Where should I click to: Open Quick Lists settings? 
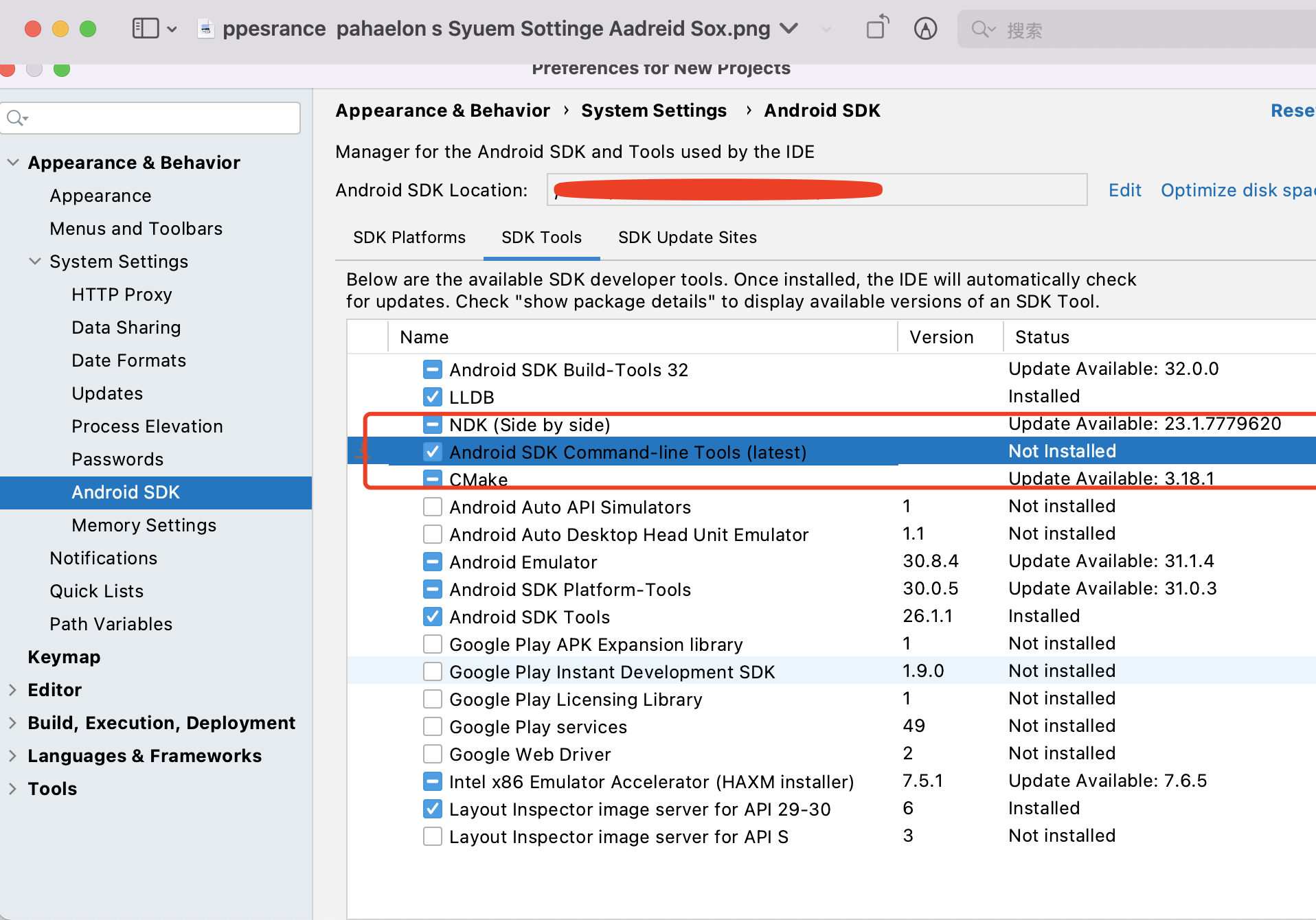coord(96,591)
